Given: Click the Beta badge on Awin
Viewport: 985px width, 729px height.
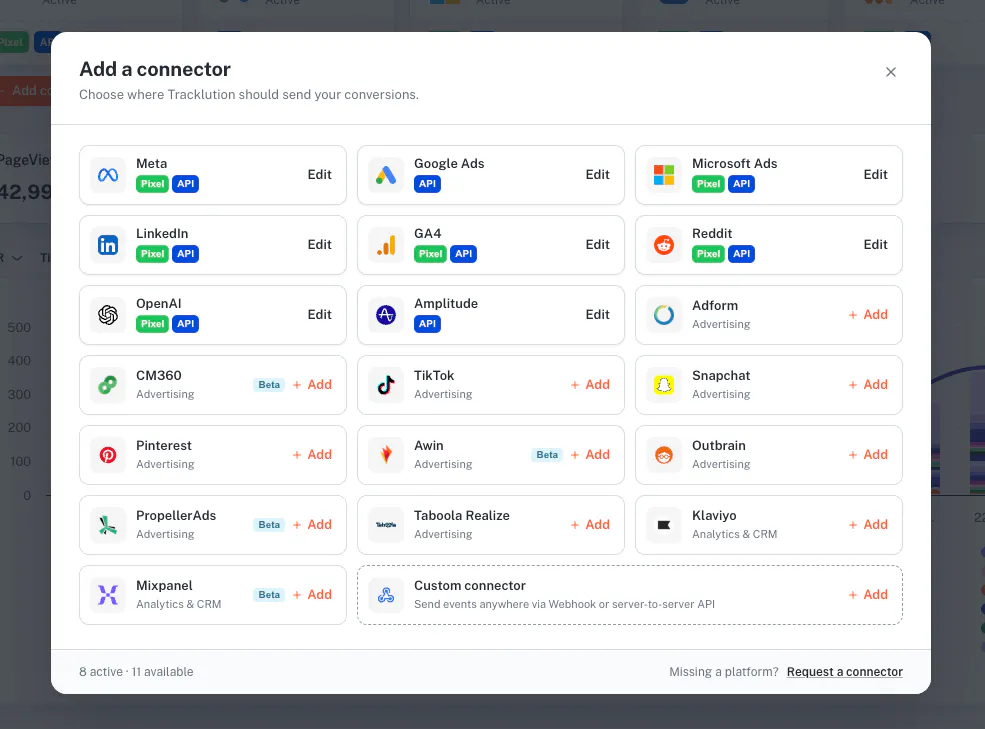Looking at the screenshot, I should coord(547,454).
